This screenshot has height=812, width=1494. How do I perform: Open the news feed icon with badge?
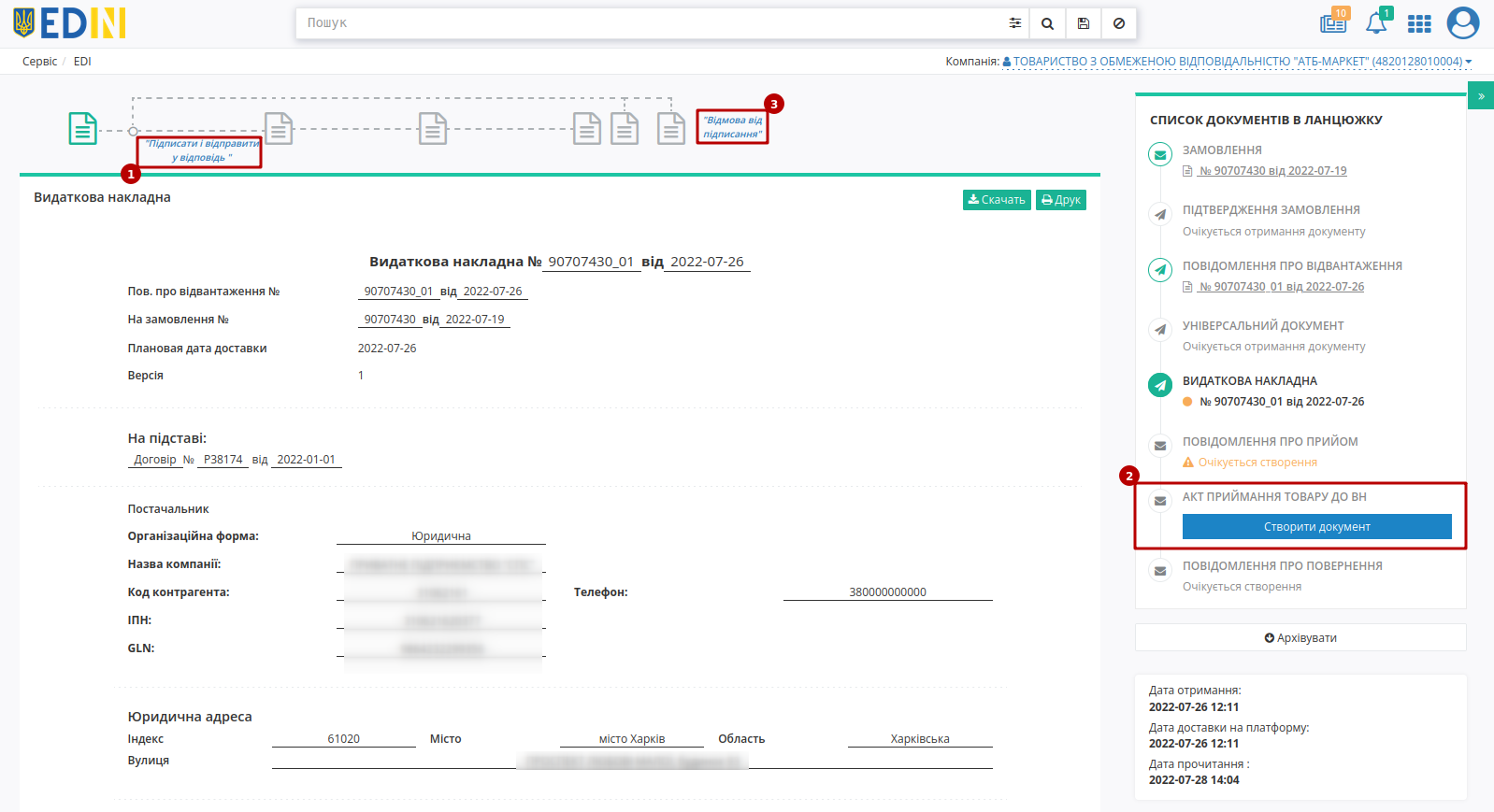pos(1334,22)
